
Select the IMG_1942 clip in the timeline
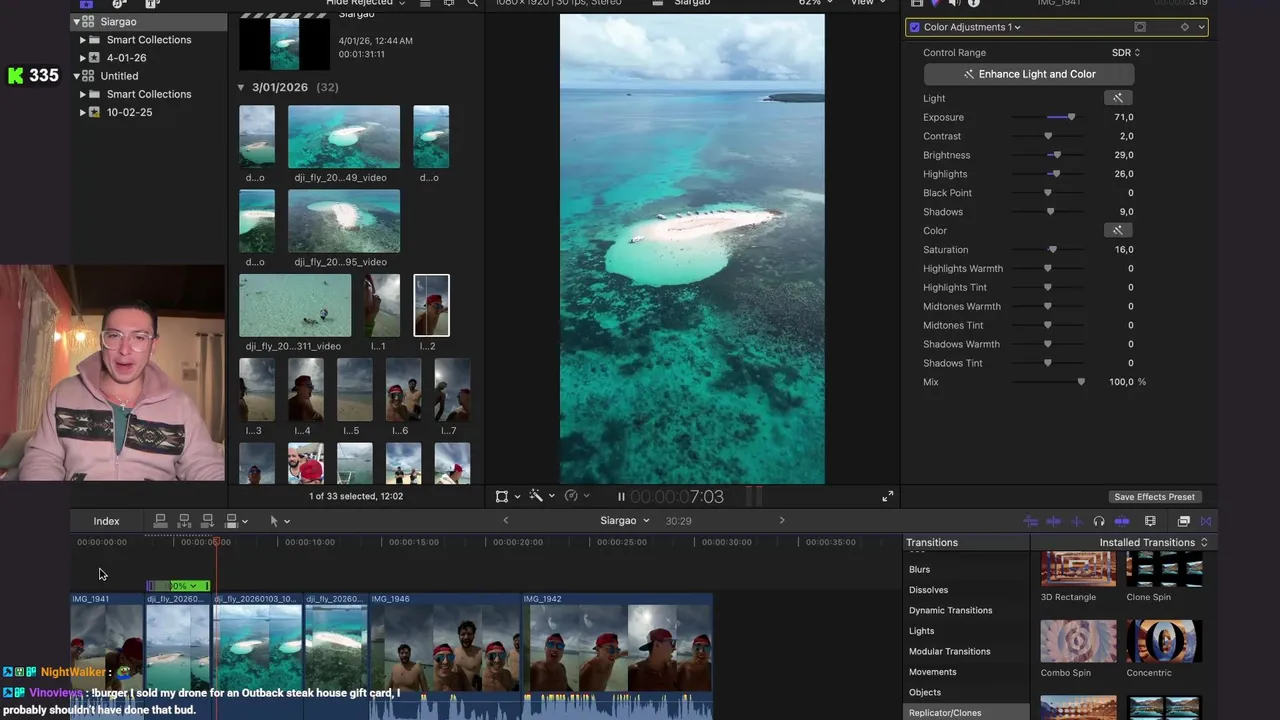tap(618, 656)
